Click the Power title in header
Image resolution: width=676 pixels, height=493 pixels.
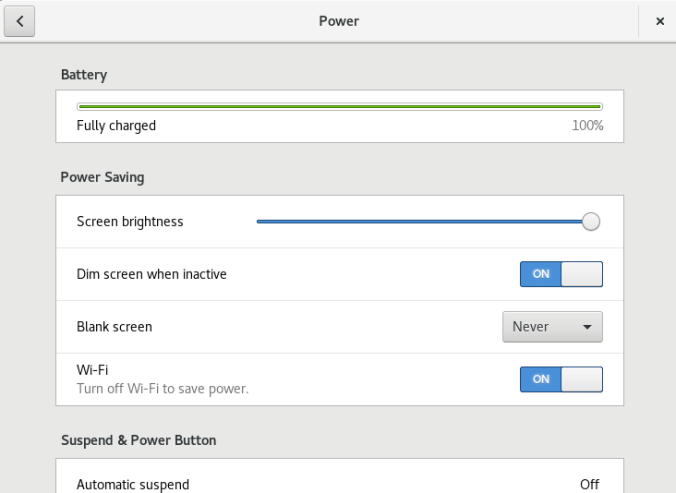[339, 21]
